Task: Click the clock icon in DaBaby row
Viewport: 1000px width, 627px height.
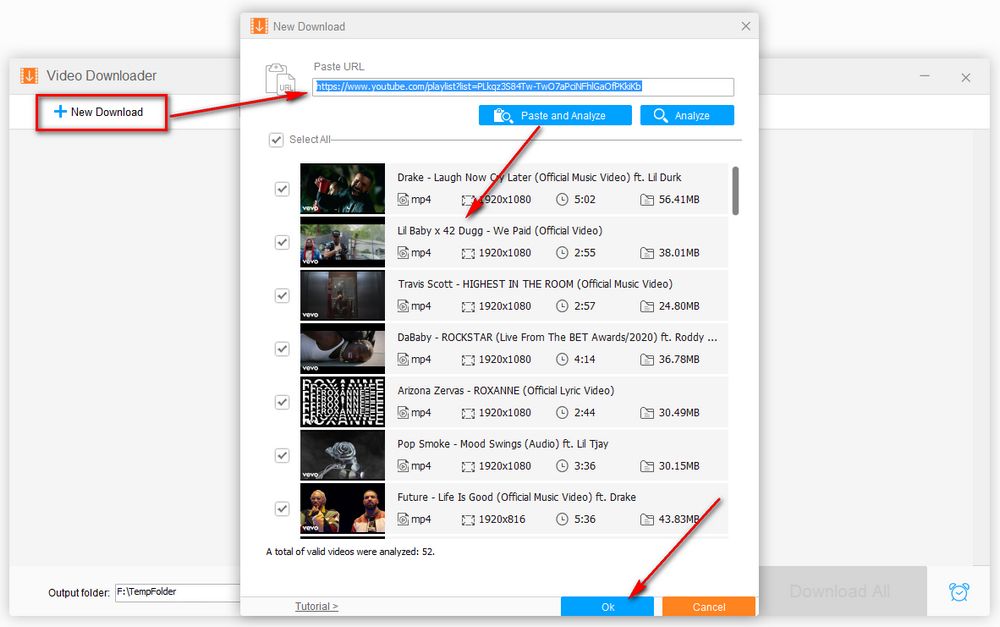Action: click(562, 359)
